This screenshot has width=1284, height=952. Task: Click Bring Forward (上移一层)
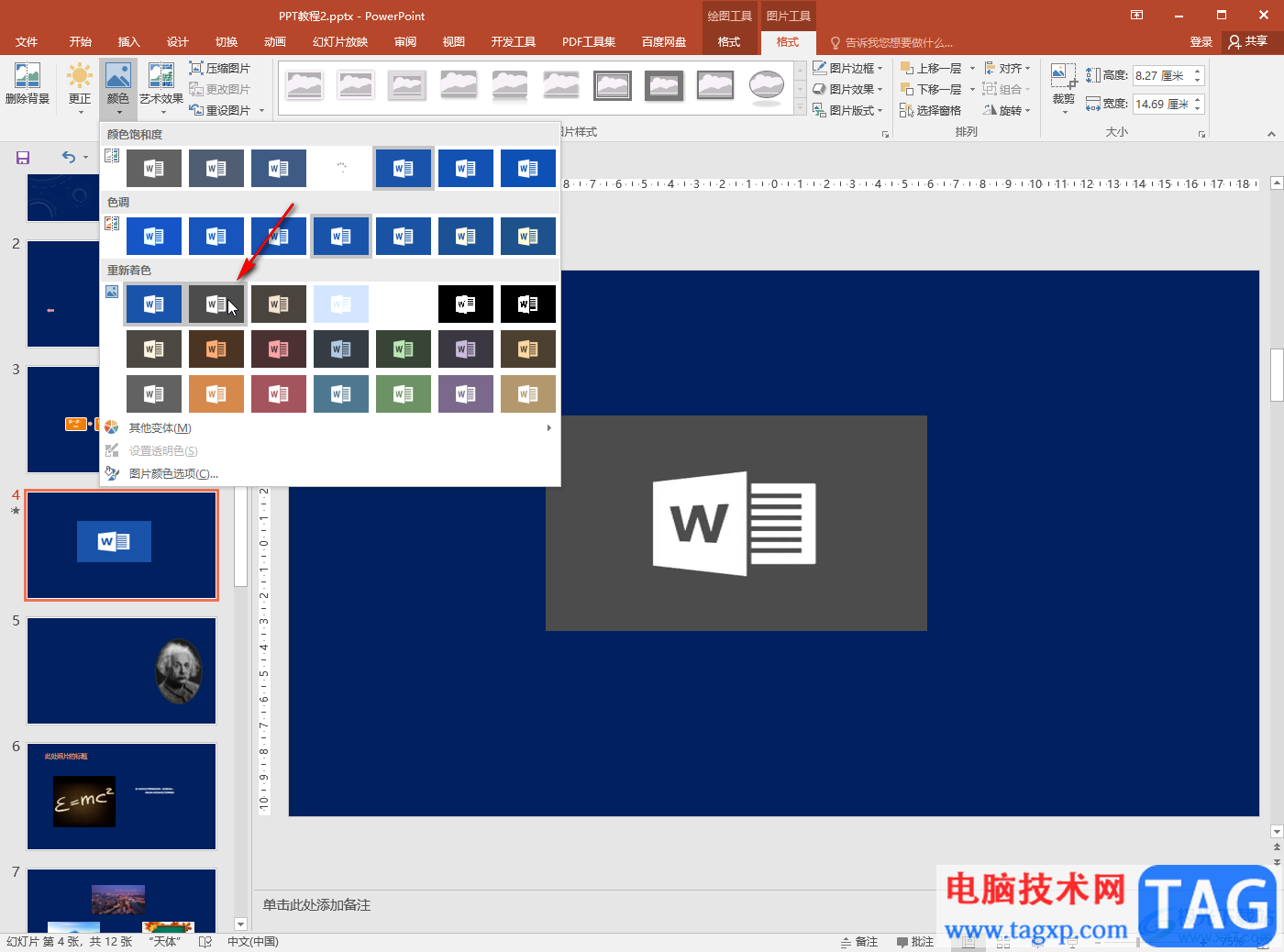pos(932,69)
